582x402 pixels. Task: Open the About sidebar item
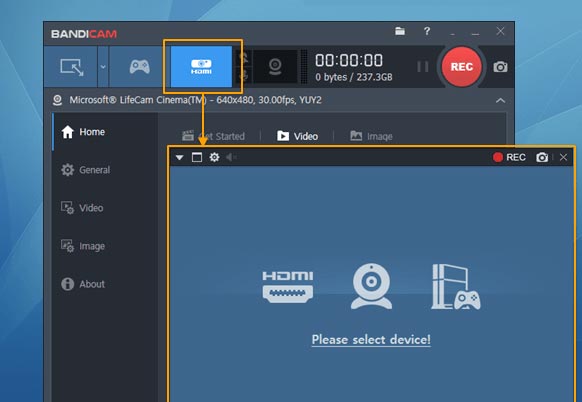point(83,284)
